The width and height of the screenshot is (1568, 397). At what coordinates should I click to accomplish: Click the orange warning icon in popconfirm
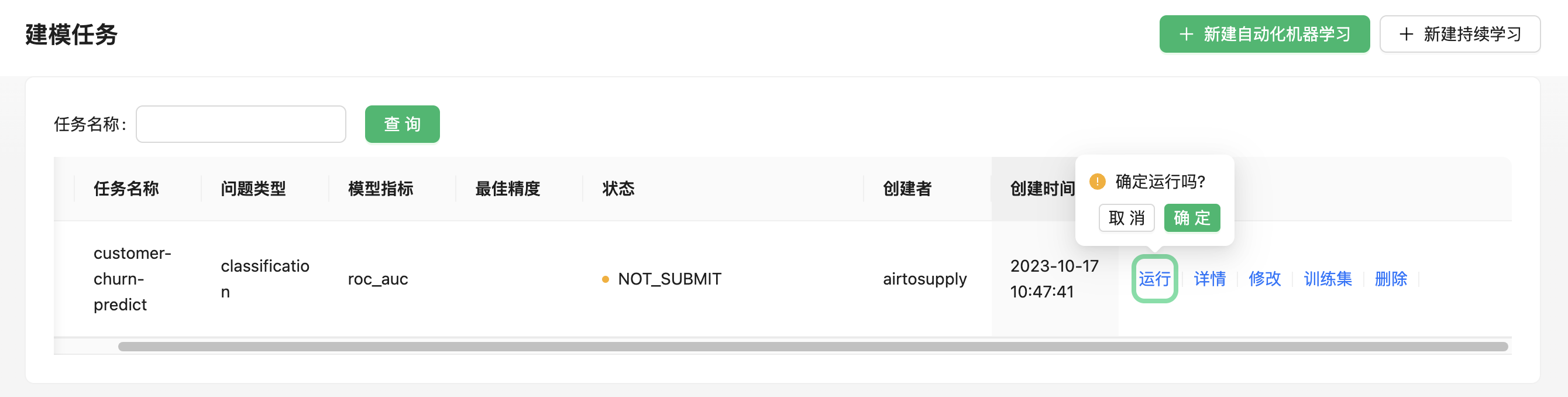[1097, 182]
